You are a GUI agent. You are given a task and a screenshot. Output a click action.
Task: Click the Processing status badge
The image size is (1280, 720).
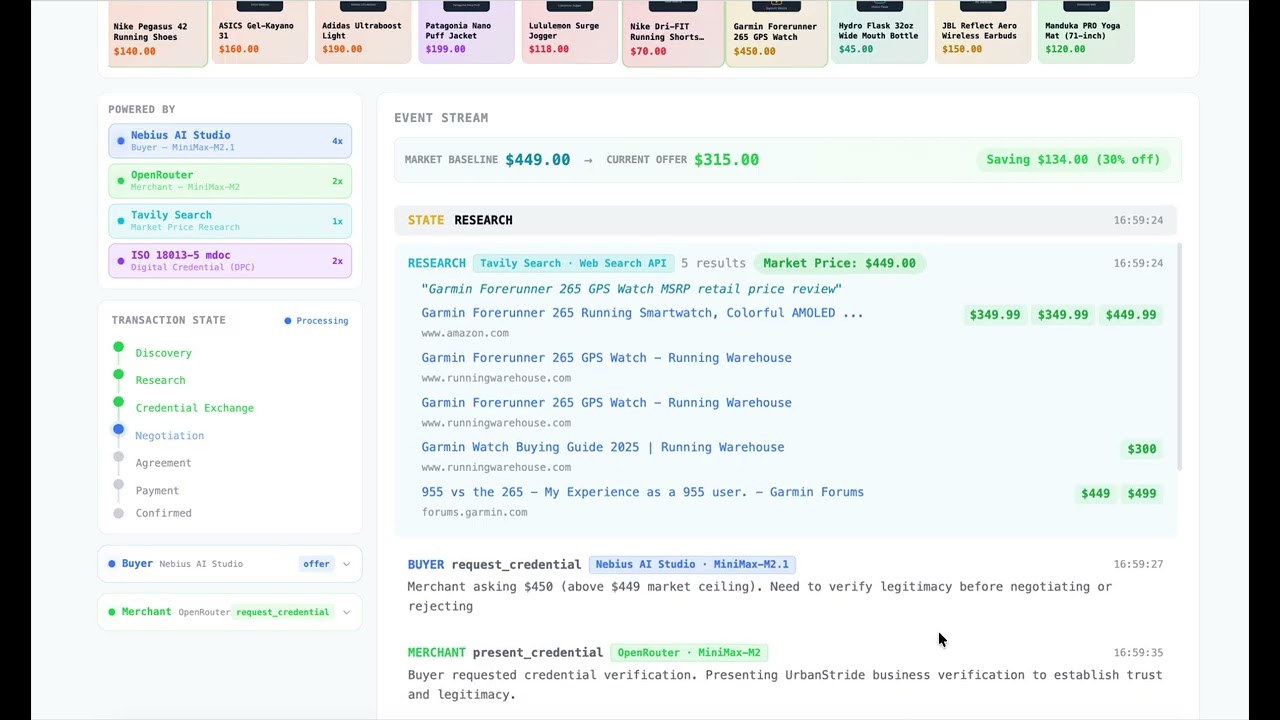pos(316,321)
